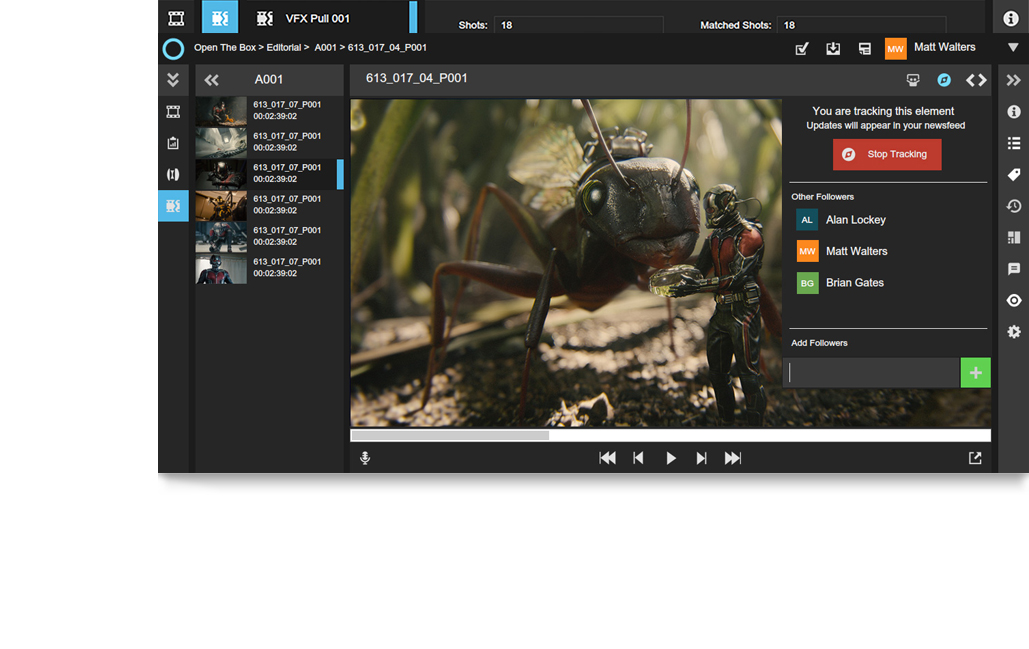The height and width of the screenshot is (649, 1029).
Task: Click the BG avatar badge
Action: (807, 283)
